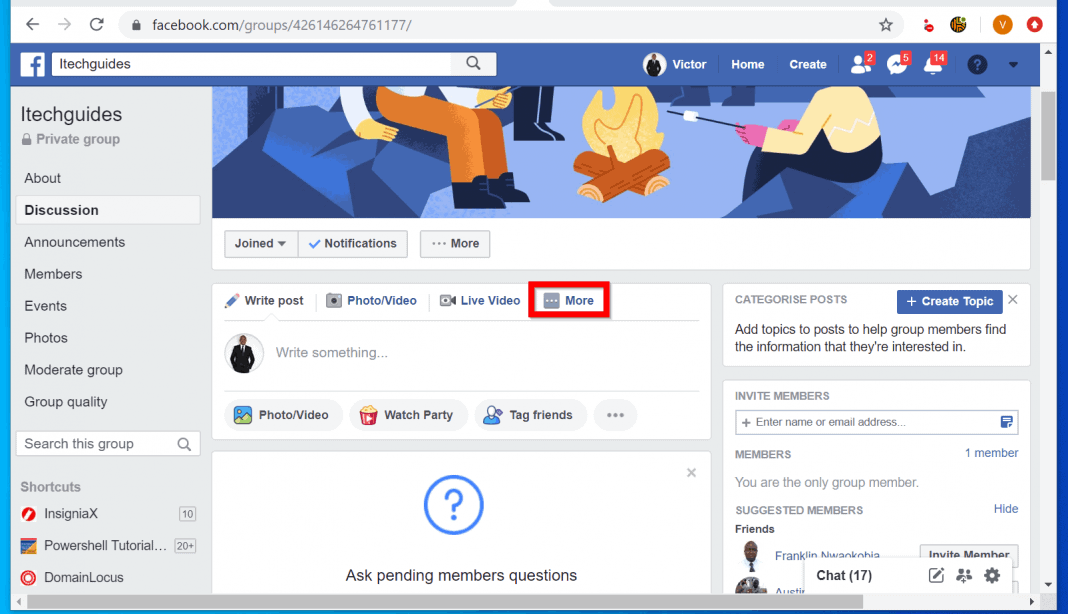
Task: Open the Joined dropdown
Action: coord(260,243)
